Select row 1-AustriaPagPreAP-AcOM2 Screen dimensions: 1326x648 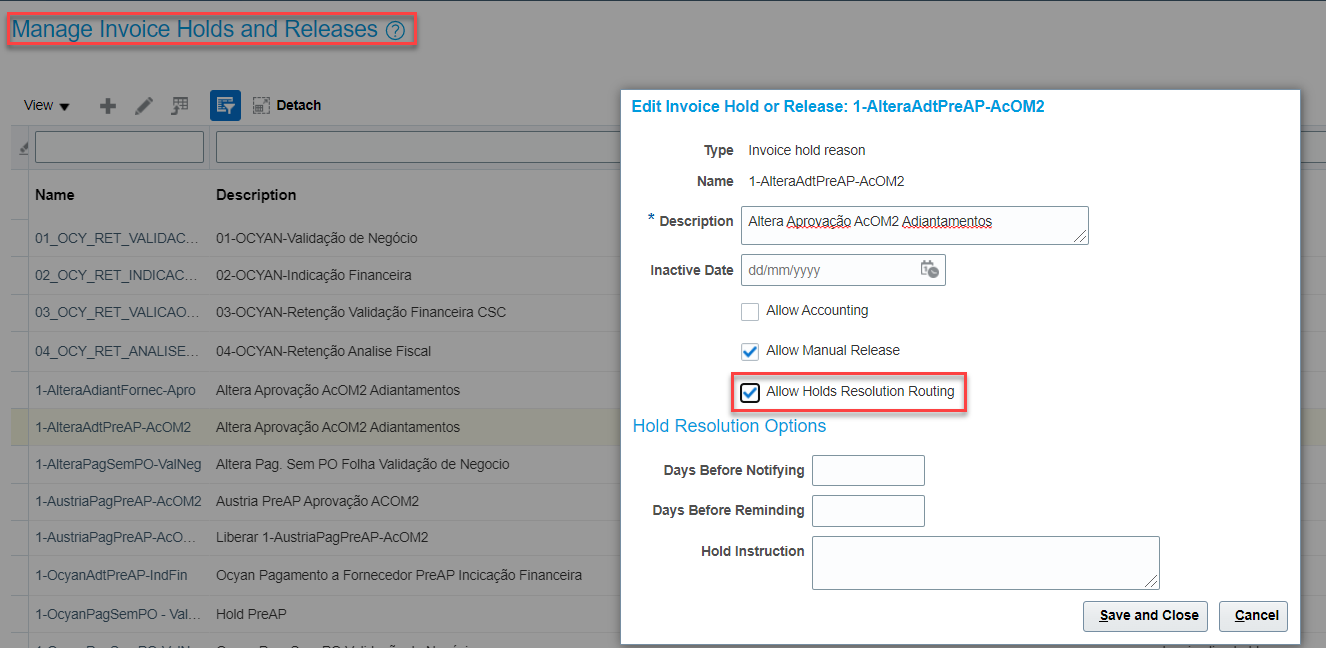[118, 501]
